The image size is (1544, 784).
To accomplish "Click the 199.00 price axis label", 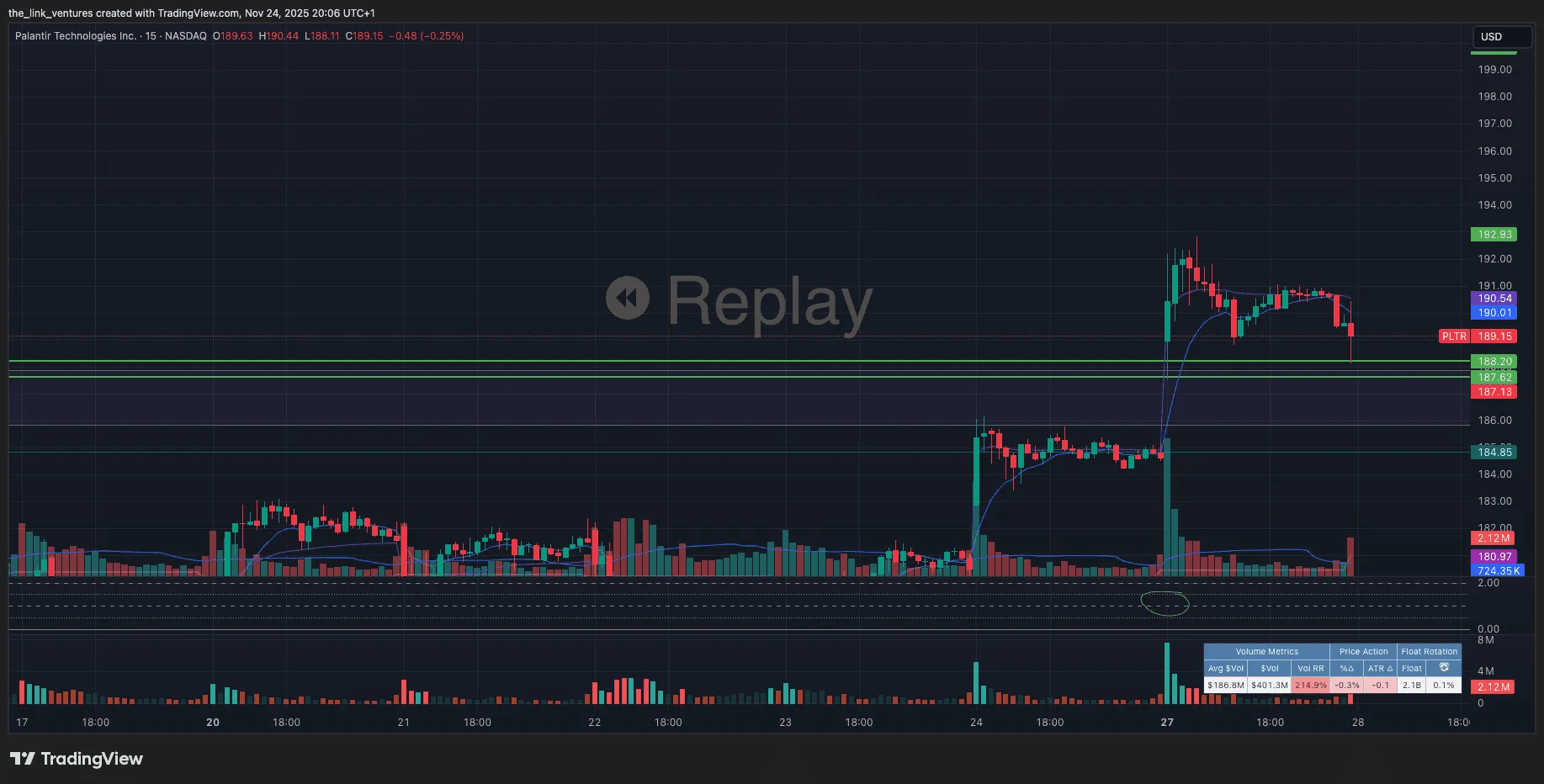I will [x=1495, y=70].
